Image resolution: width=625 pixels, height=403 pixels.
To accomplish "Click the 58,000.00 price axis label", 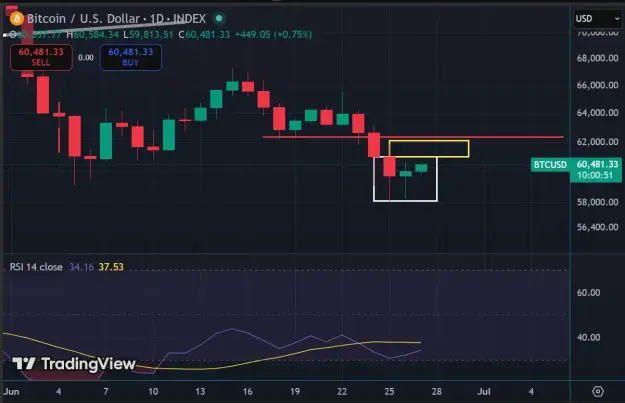I will (597, 202).
